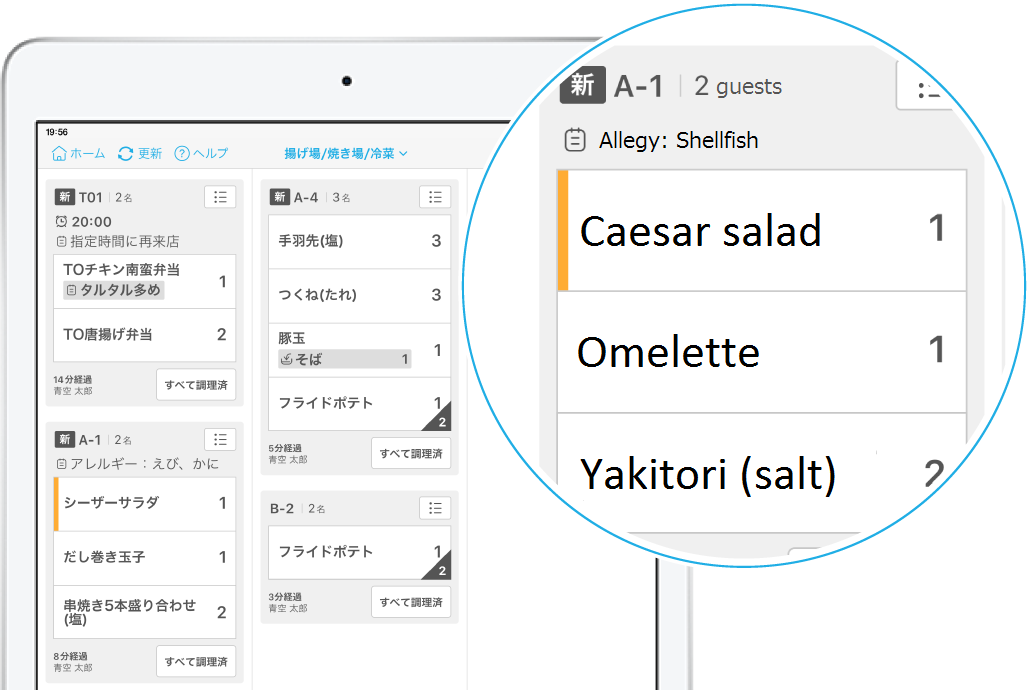Screen dimensions: 1032x690
Task: Click the 新 badge on magnified A-1
Action: (x=582, y=86)
